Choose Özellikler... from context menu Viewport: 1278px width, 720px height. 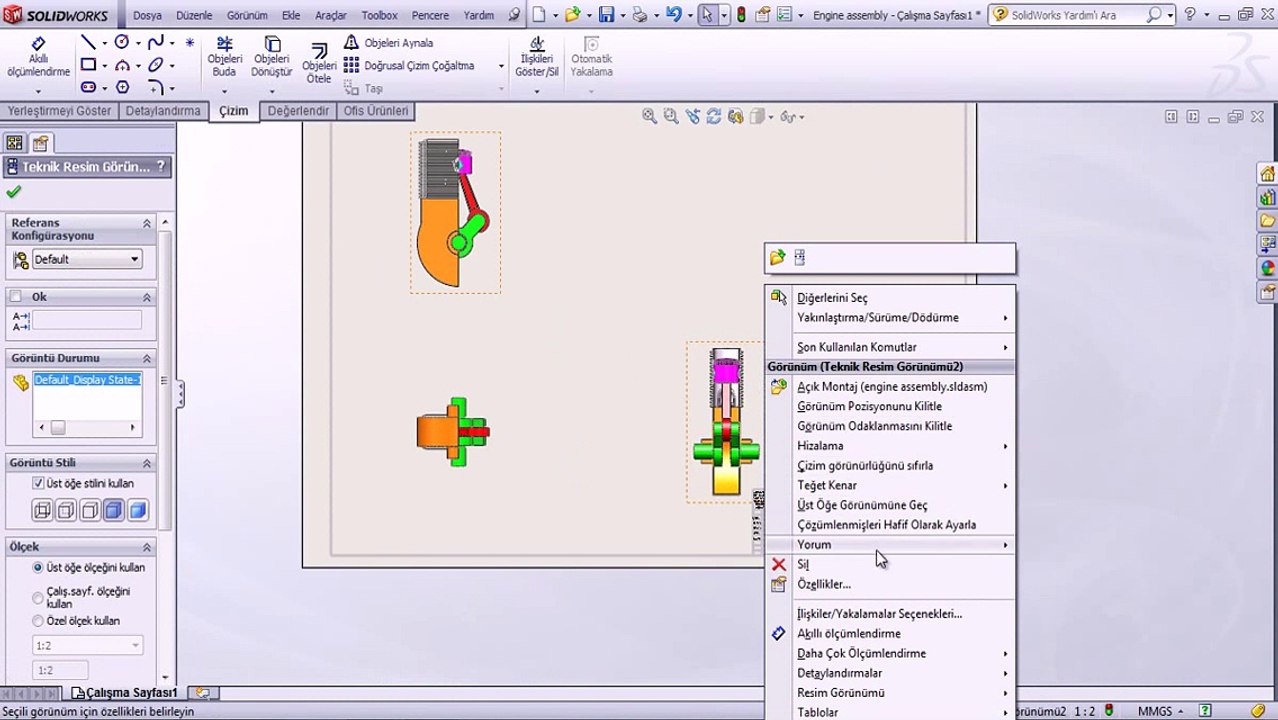click(890, 584)
